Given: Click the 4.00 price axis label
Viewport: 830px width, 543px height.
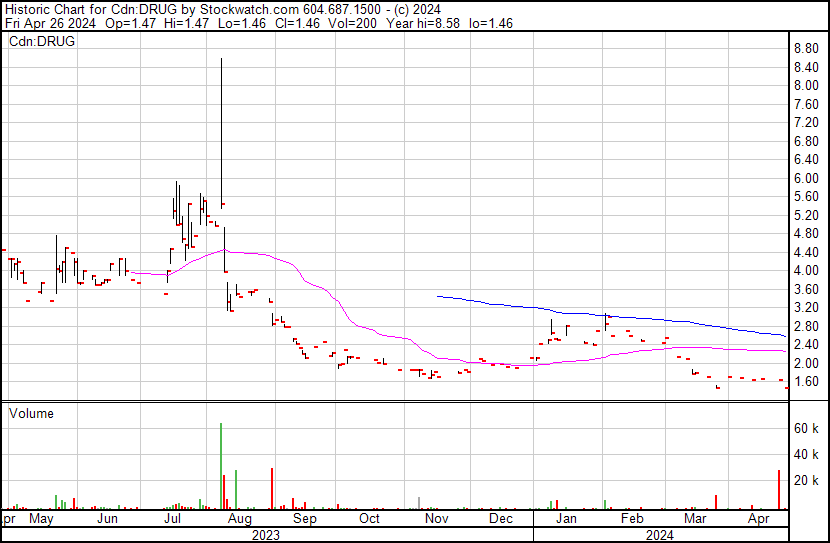Looking at the screenshot, I should (806, 271).
